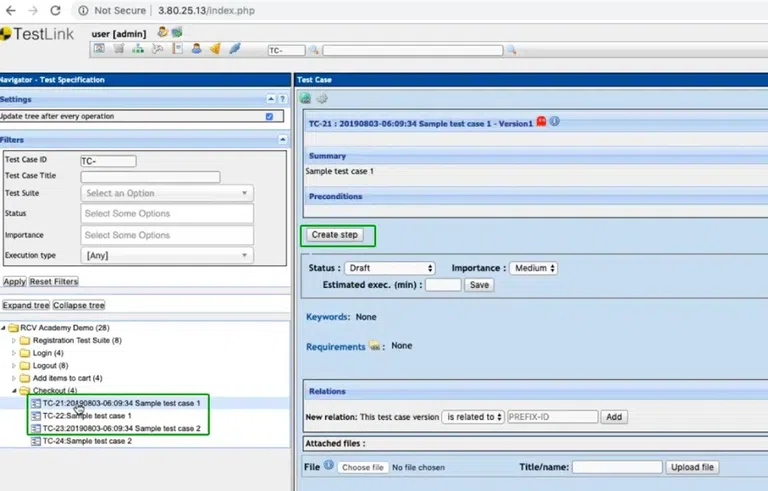Collapse the RCV Academy Demo root node

4,328
